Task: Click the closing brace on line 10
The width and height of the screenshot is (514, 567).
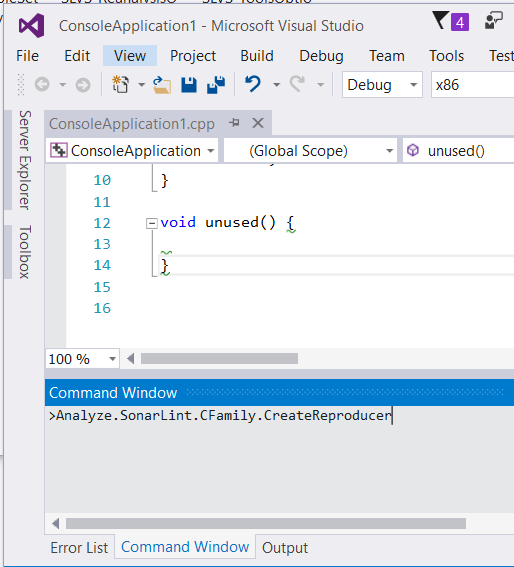Action: [165, 180]
